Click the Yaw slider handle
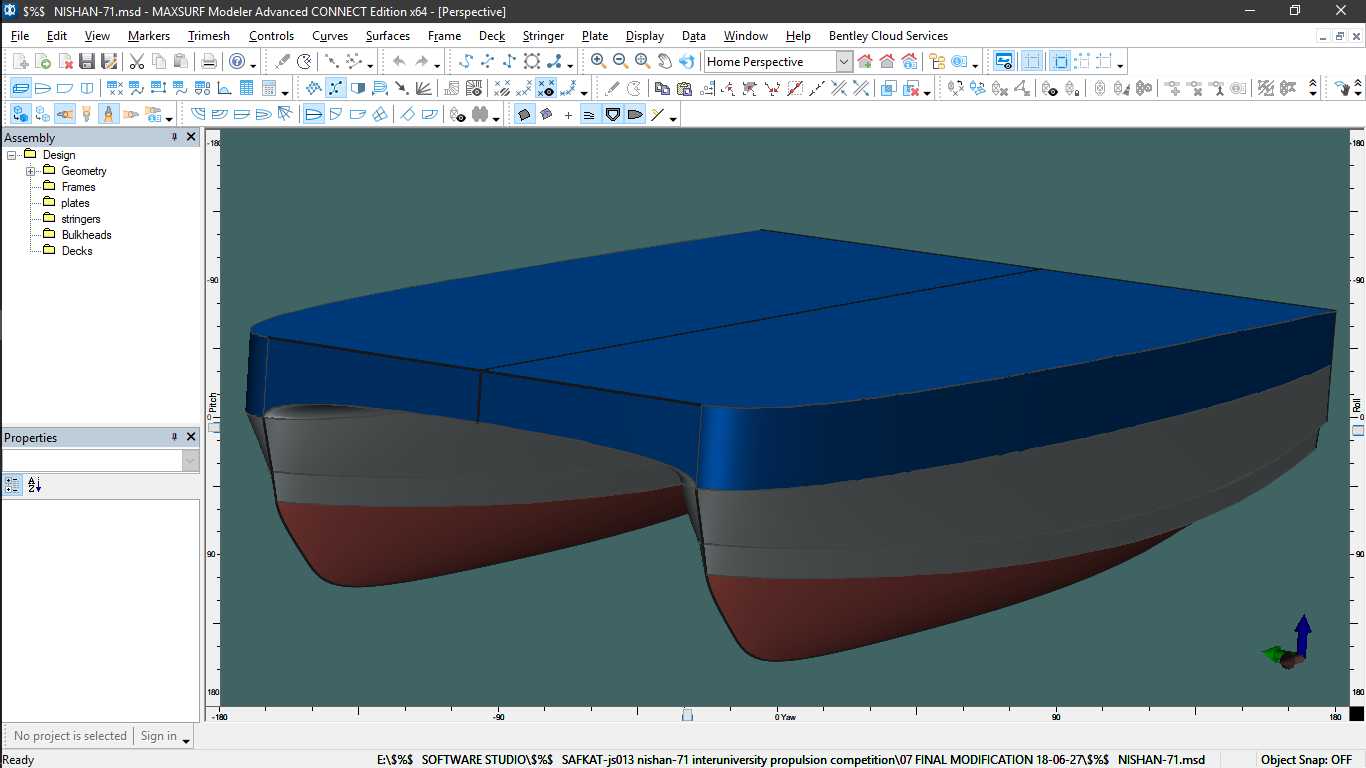 point(687,714)
